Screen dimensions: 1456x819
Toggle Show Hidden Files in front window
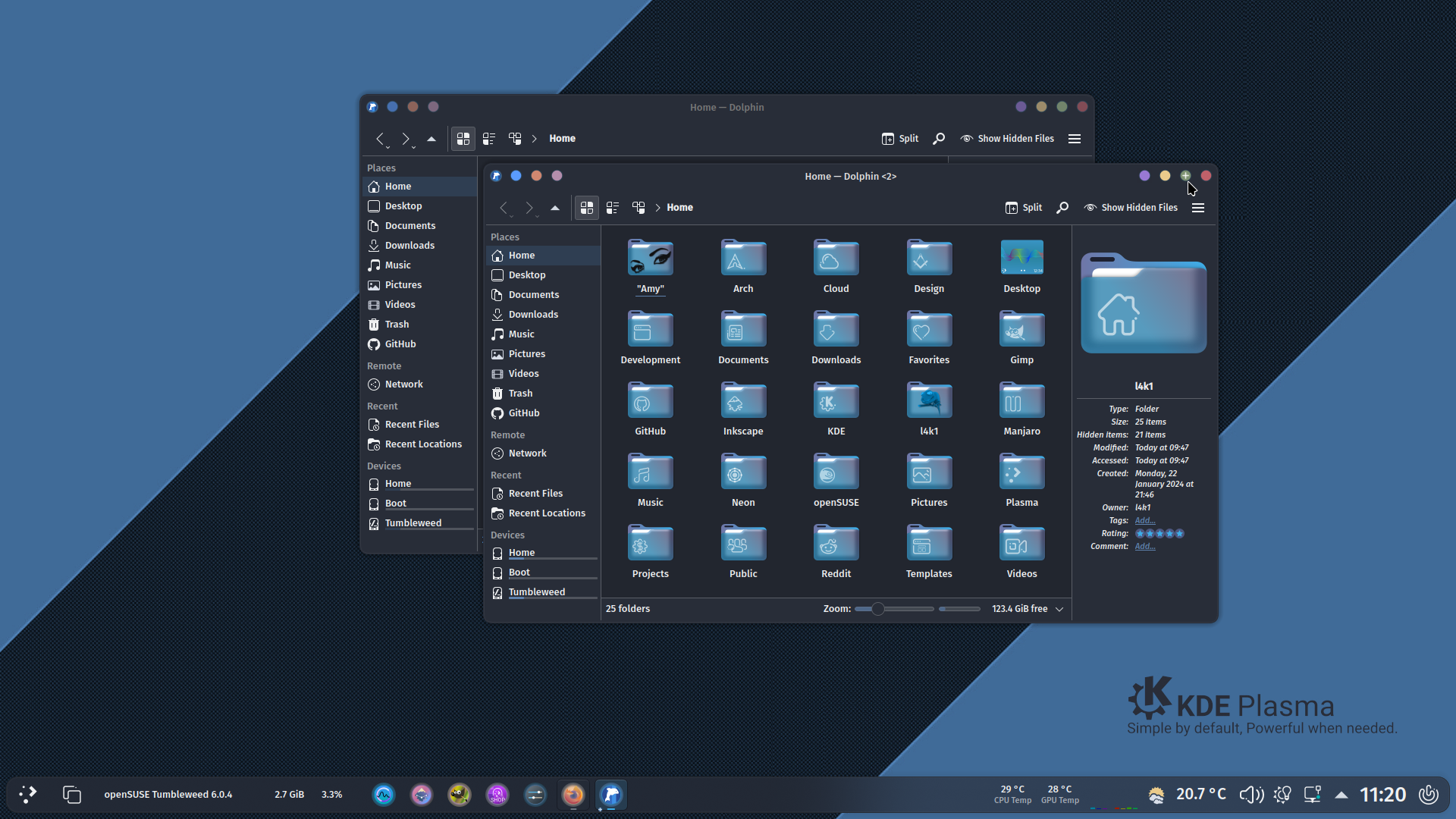1131,208
